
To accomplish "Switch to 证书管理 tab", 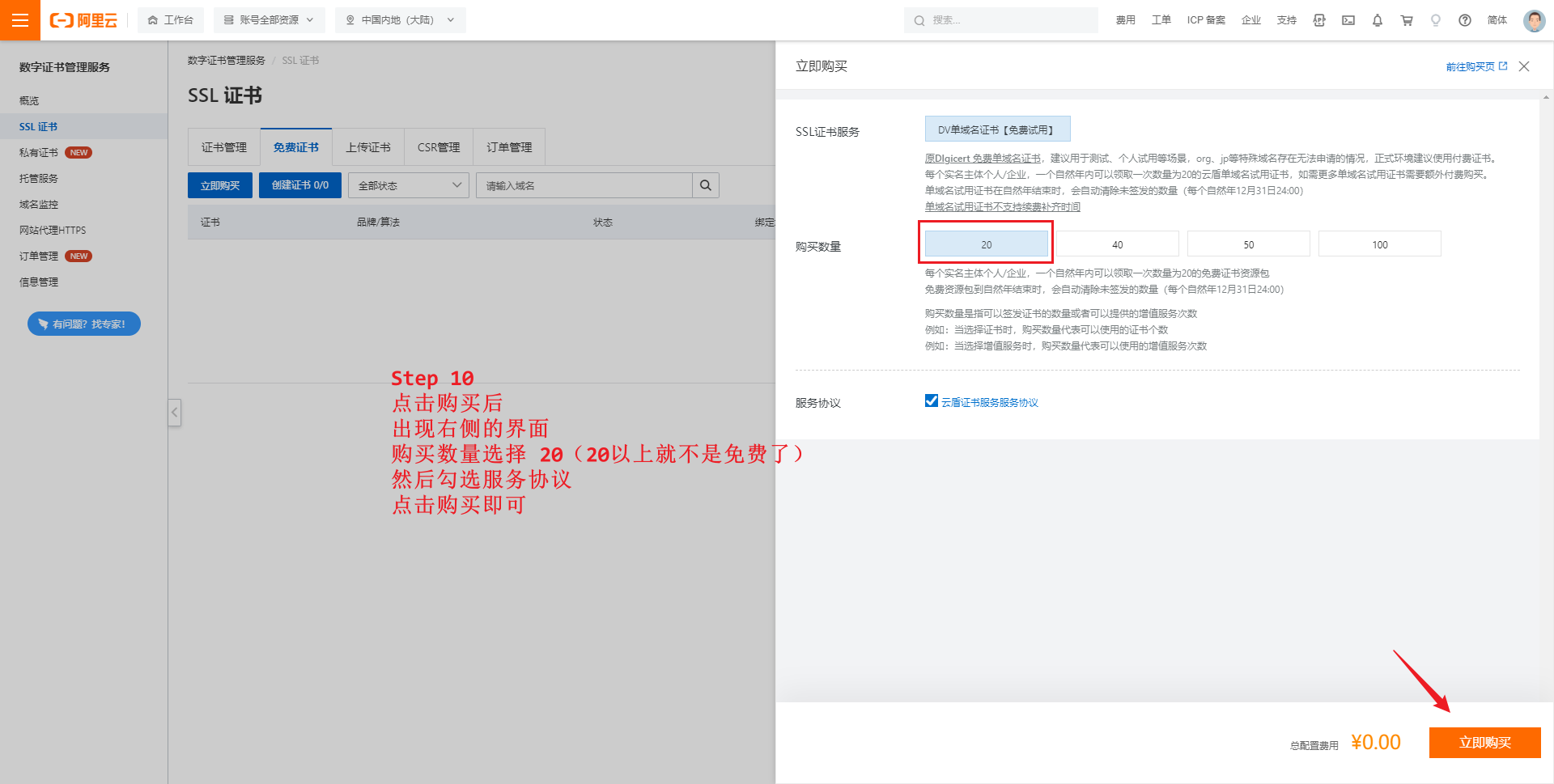I will [x=224, y=147].
